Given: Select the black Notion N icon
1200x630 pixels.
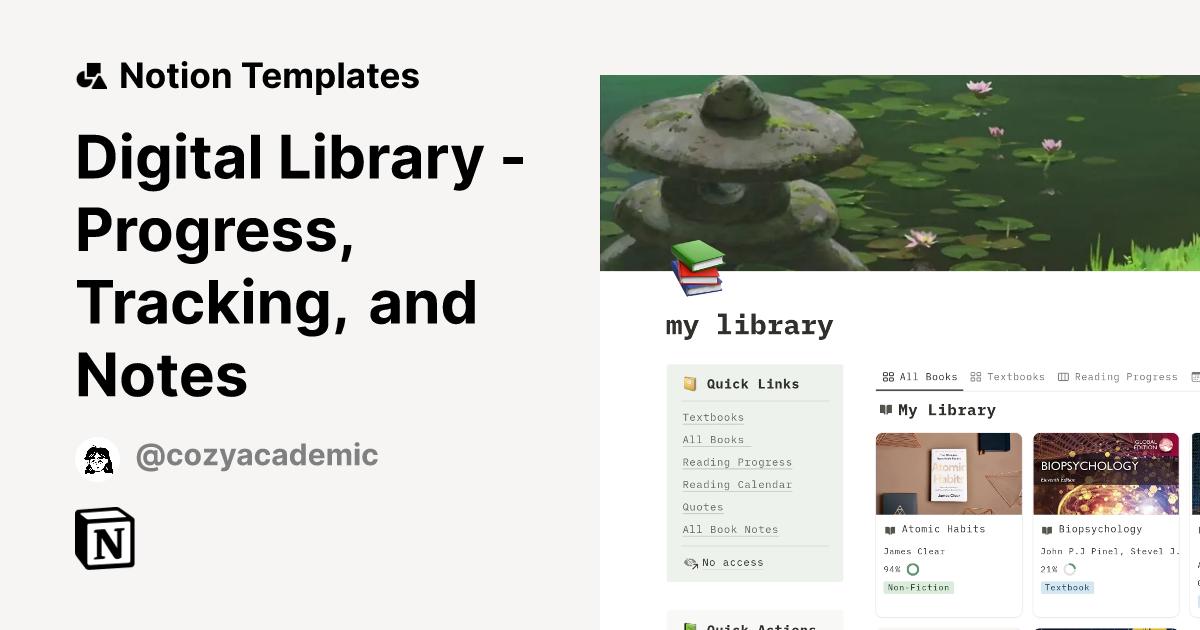Looking at the screenshot, I should point(103,538).
